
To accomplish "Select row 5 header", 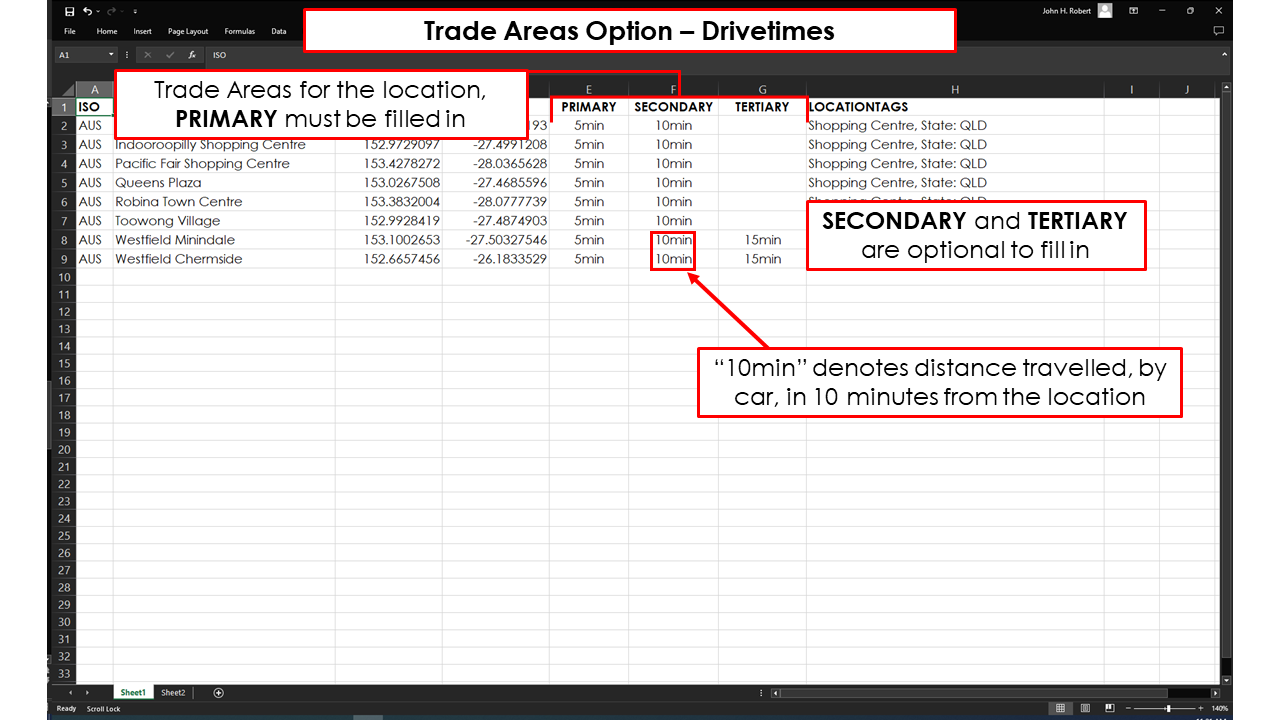I will [x=64, y=183].
